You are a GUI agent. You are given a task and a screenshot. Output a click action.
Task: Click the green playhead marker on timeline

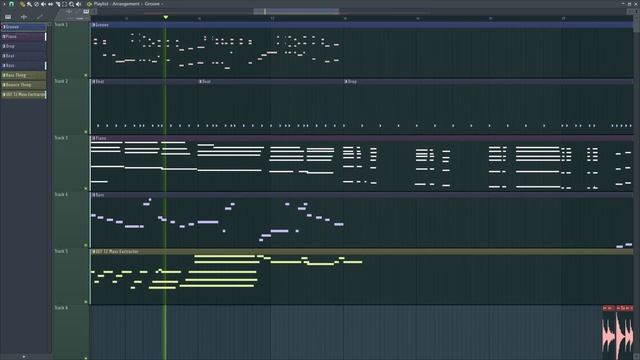click(x=166, y=17)
